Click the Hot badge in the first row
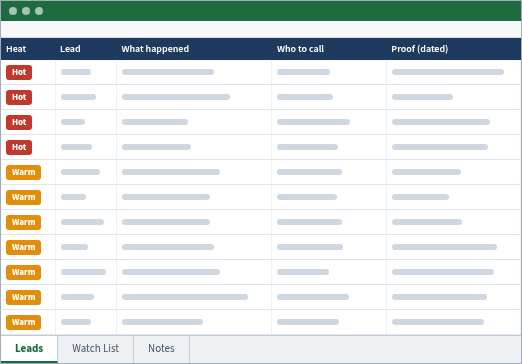The width and height of the screenshot is (522, 364). pyautogui.click(x=19, y=72)
